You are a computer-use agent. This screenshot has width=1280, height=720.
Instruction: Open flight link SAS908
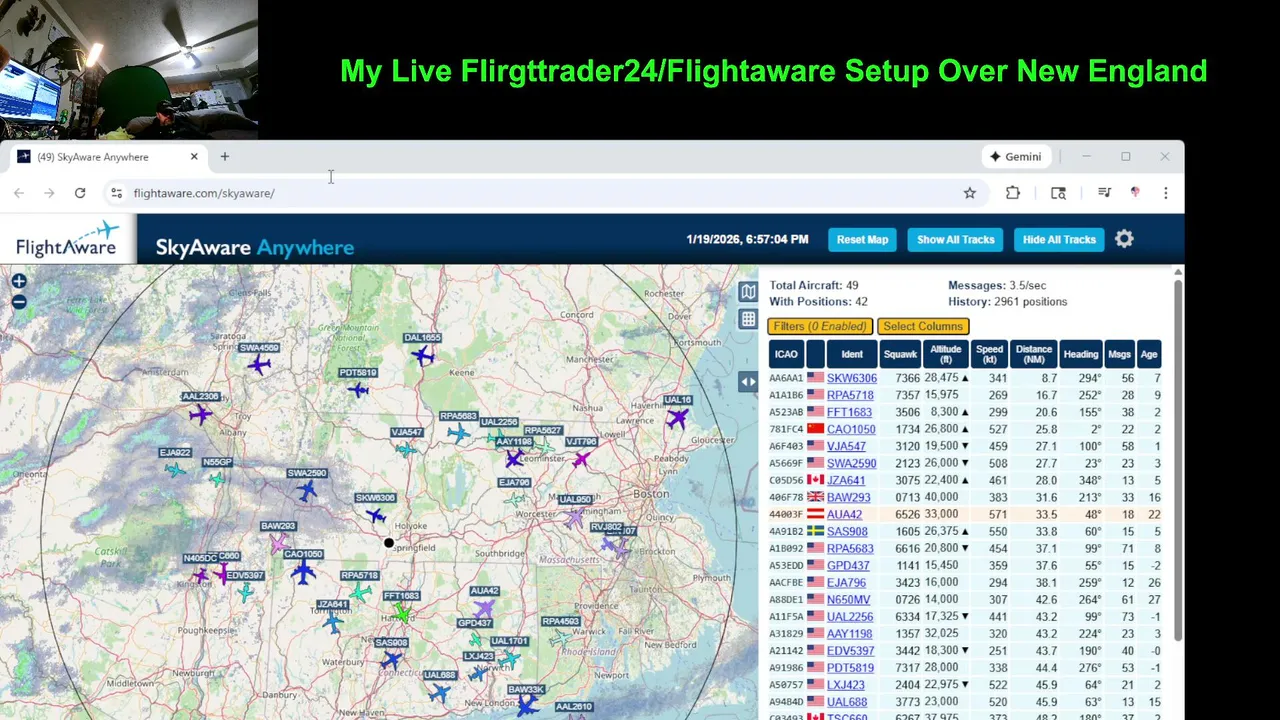pyautogui.click(x=847, y=531)
